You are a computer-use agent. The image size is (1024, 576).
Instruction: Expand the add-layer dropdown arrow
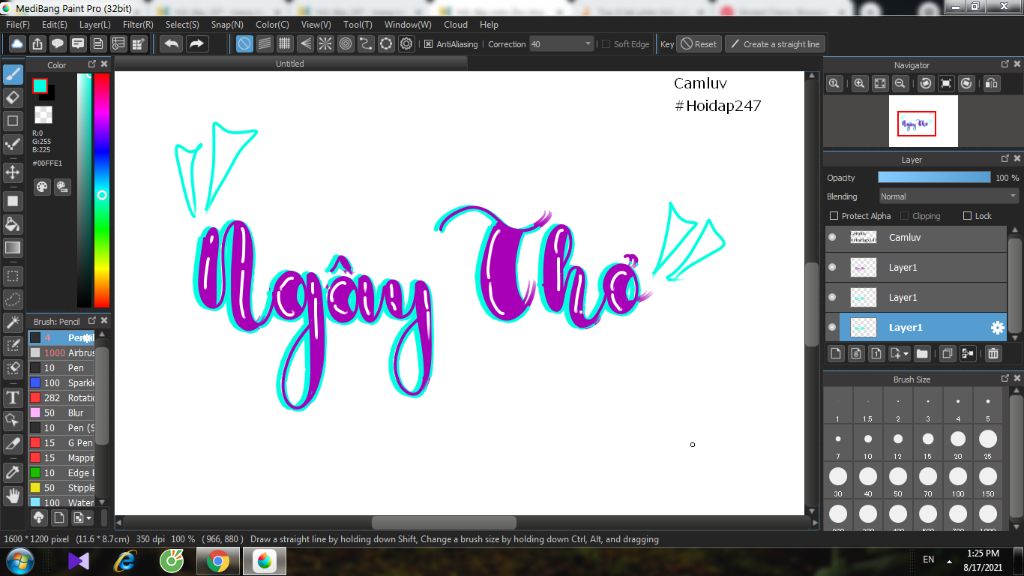coord(906,353)
